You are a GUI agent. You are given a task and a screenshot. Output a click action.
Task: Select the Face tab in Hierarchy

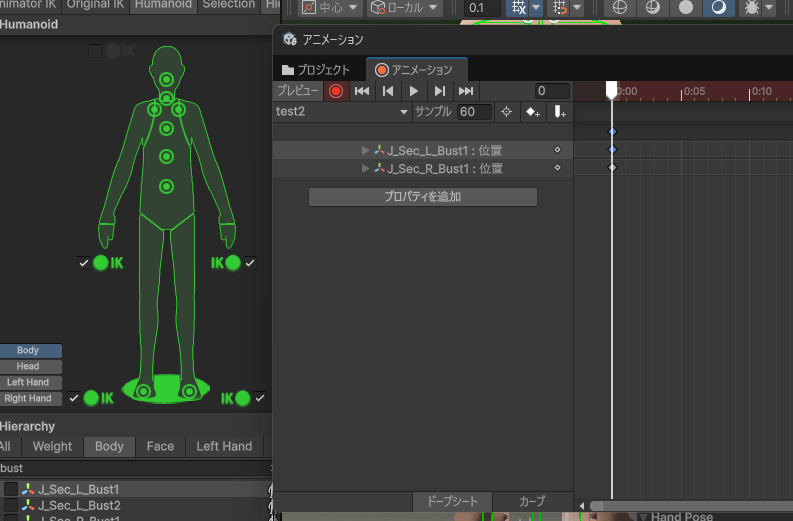click(160, 447)
